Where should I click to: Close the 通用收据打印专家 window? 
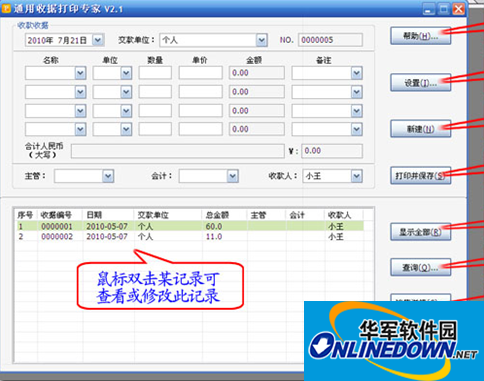pos(459,9)
